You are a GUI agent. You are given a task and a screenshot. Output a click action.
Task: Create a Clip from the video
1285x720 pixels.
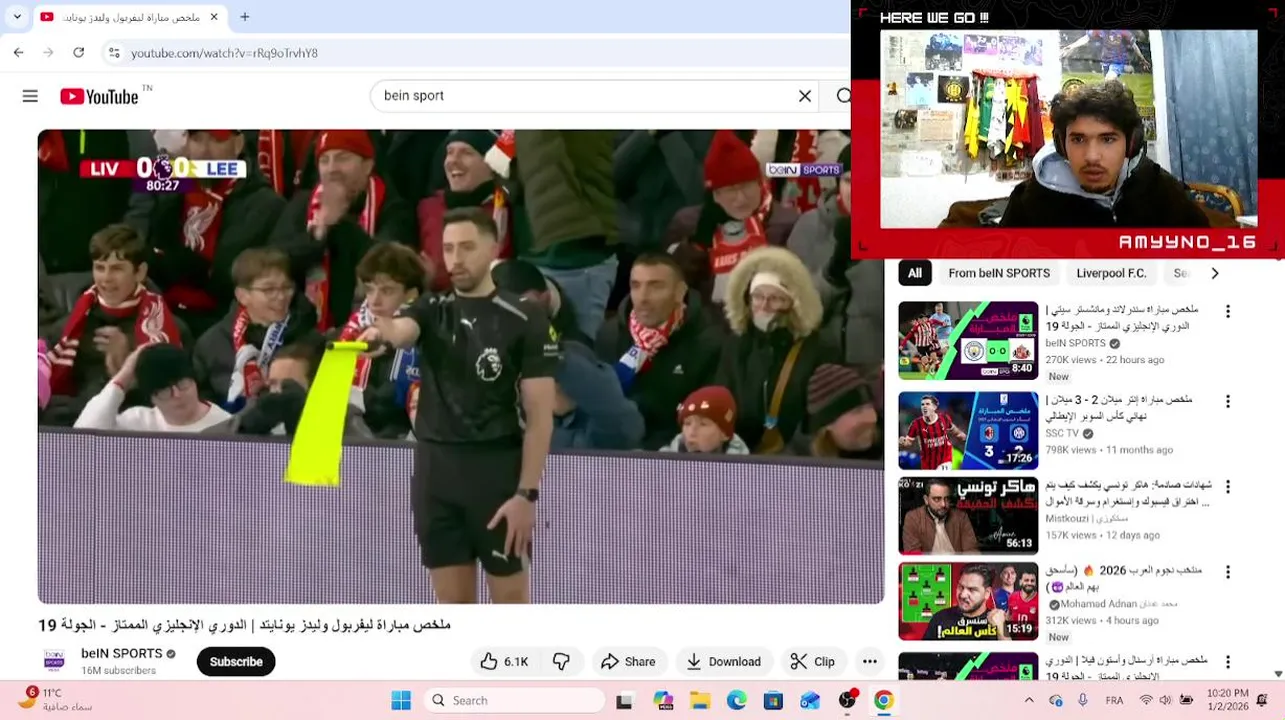[812, 661]
